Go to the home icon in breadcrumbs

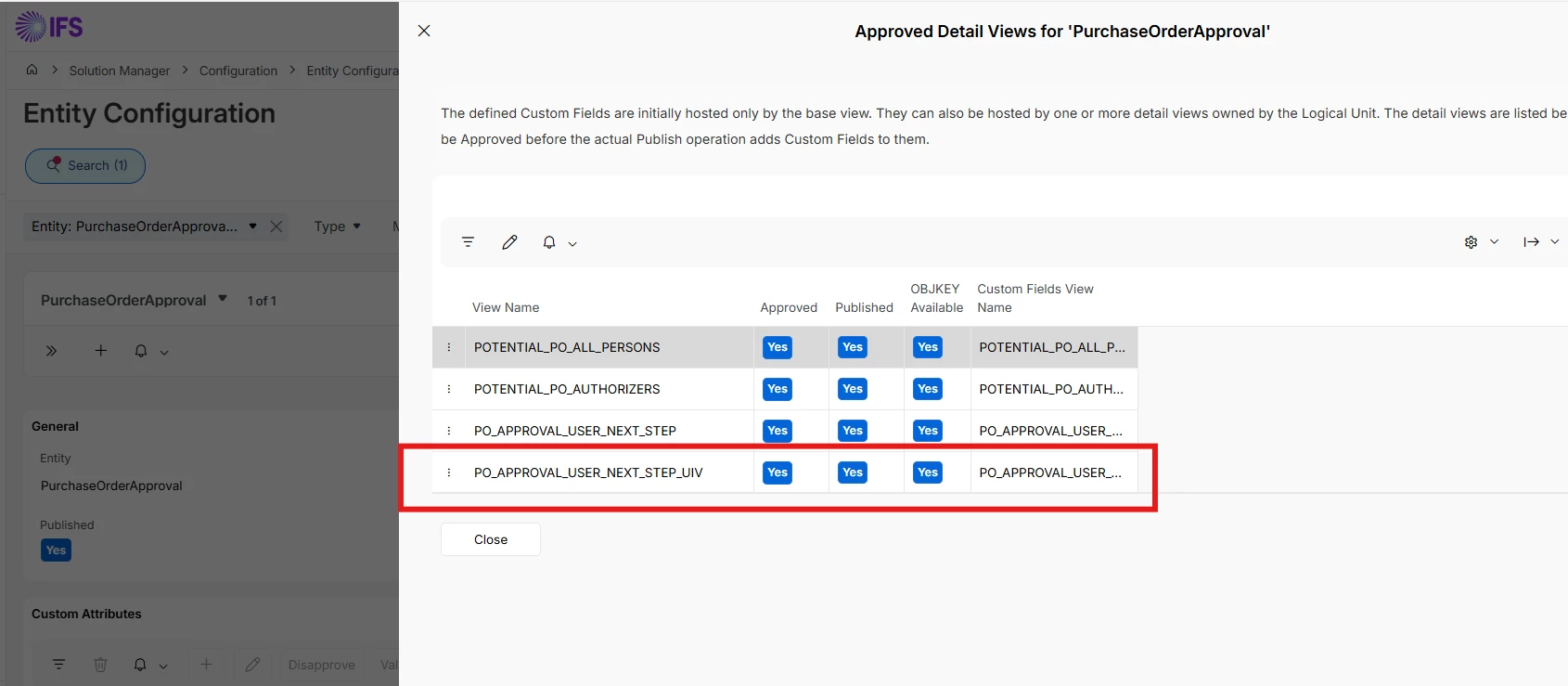[x=32, y=70]
